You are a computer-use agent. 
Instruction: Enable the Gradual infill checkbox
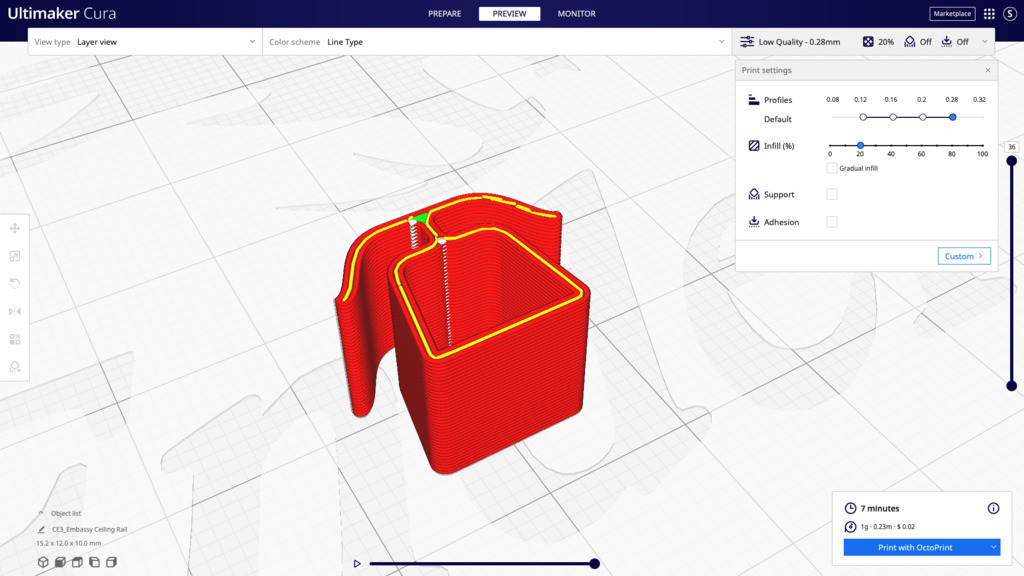831,168
